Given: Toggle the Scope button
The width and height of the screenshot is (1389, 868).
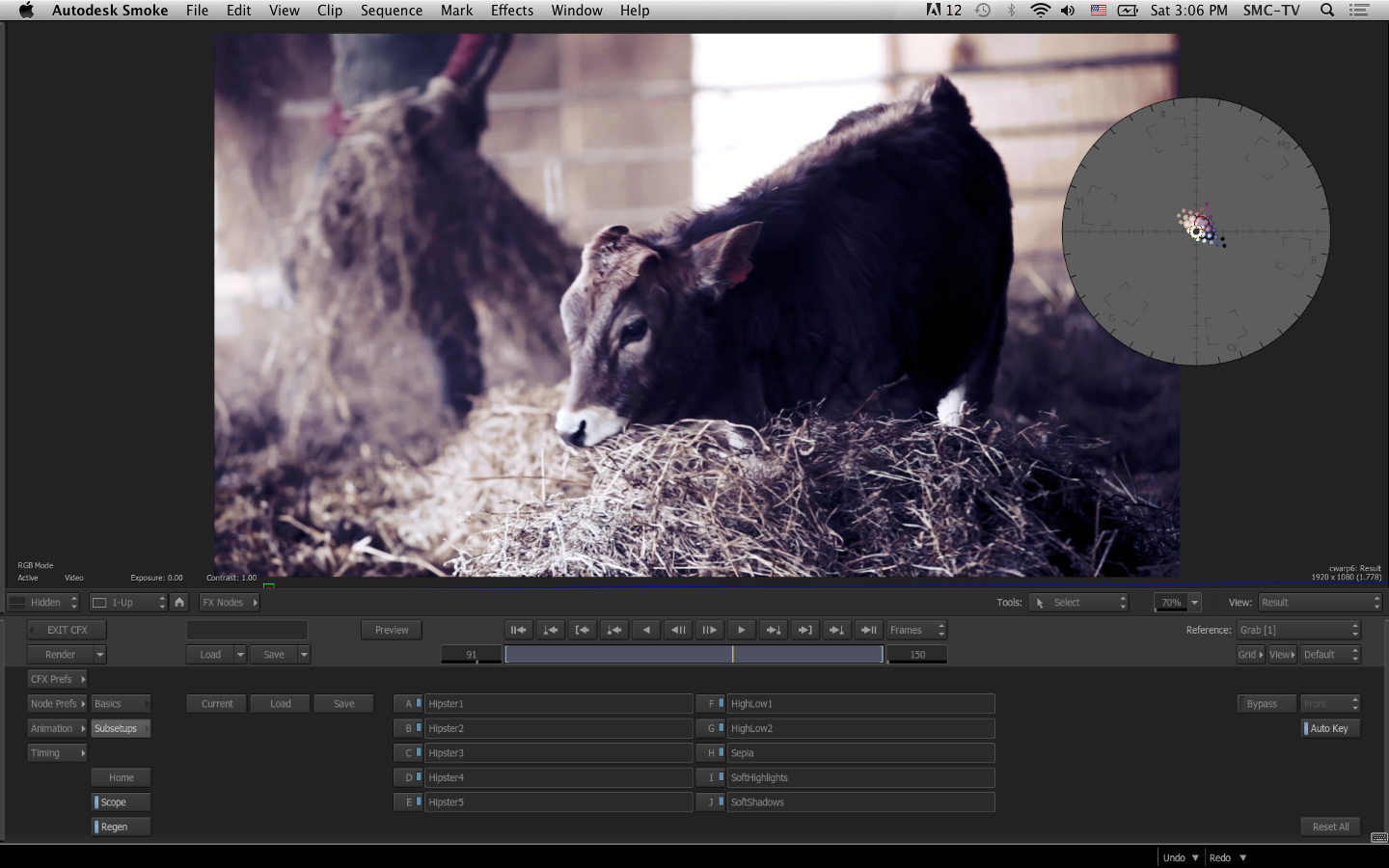Looking at the screenshot, I should tap(121, 802).
